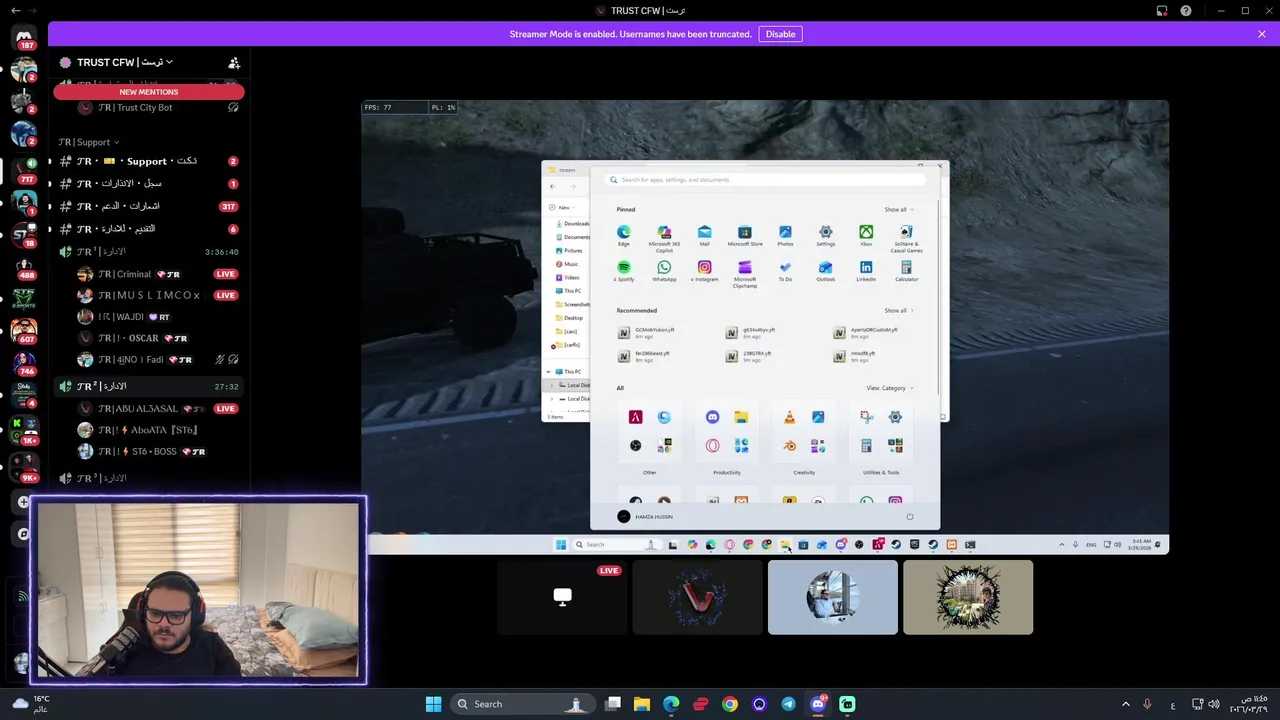Image resolution: width=1280 pixels, height=720 pixels.
Task: Open text channel with 1 mention badge
Action: (x=148, y=184)
